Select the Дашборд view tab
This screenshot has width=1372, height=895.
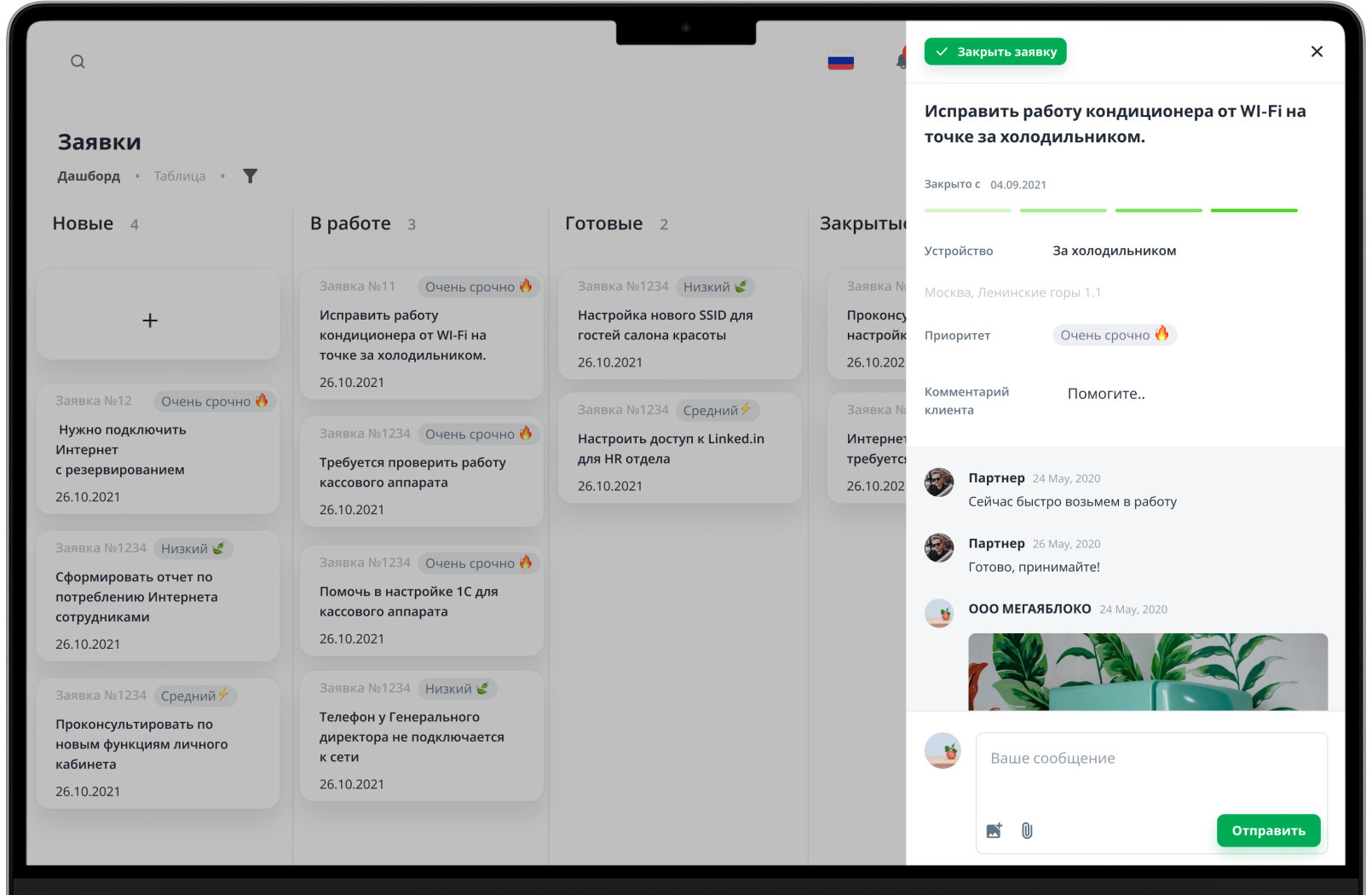pos(89,176)
